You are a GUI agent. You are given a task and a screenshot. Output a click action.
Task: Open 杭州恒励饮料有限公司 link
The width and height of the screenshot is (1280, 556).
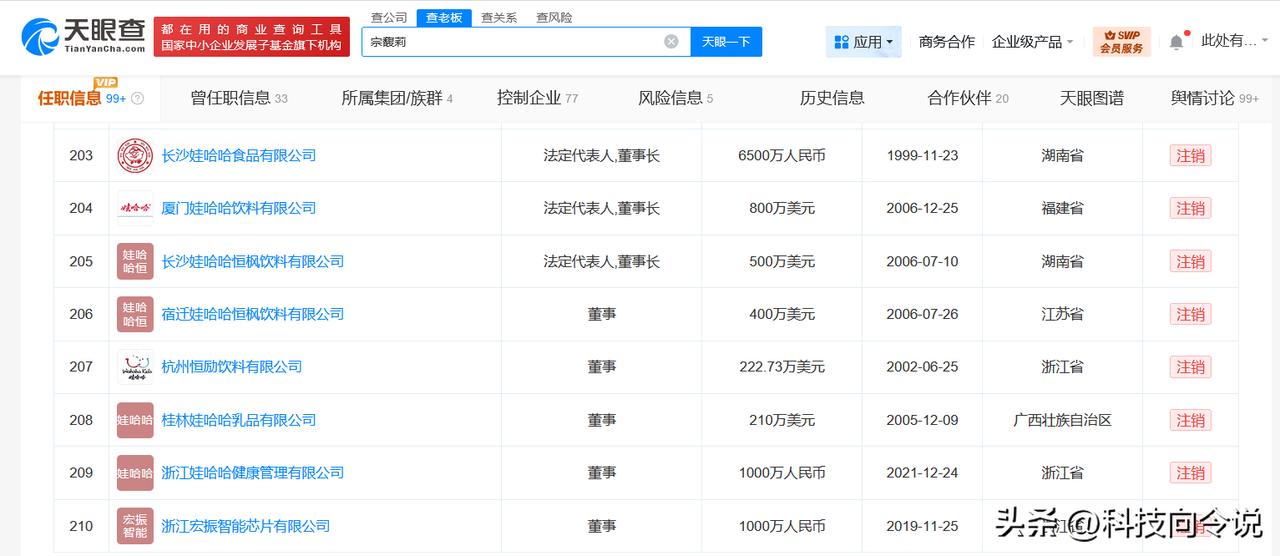232,367
